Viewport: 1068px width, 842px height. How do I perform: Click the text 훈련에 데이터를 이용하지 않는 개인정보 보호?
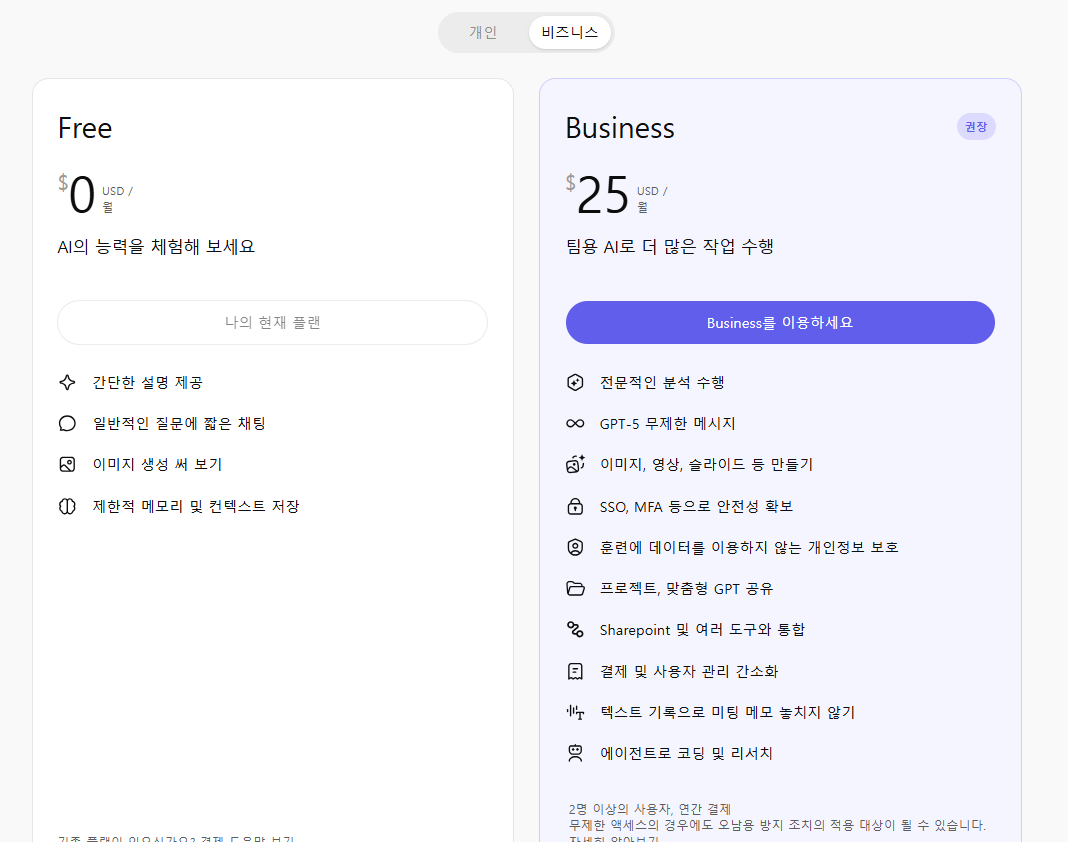coord(749,548)
